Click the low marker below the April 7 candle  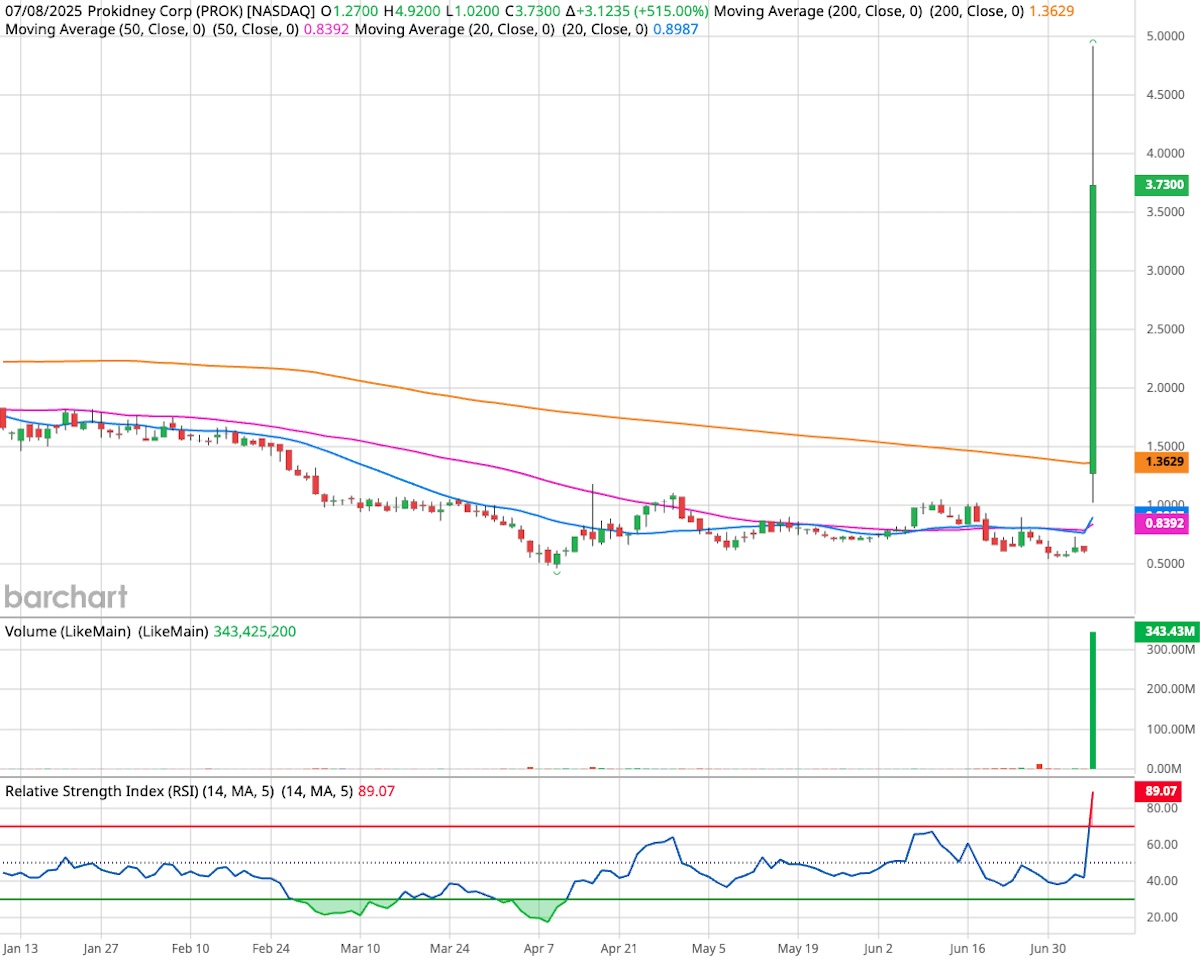(x=557, y=572)
